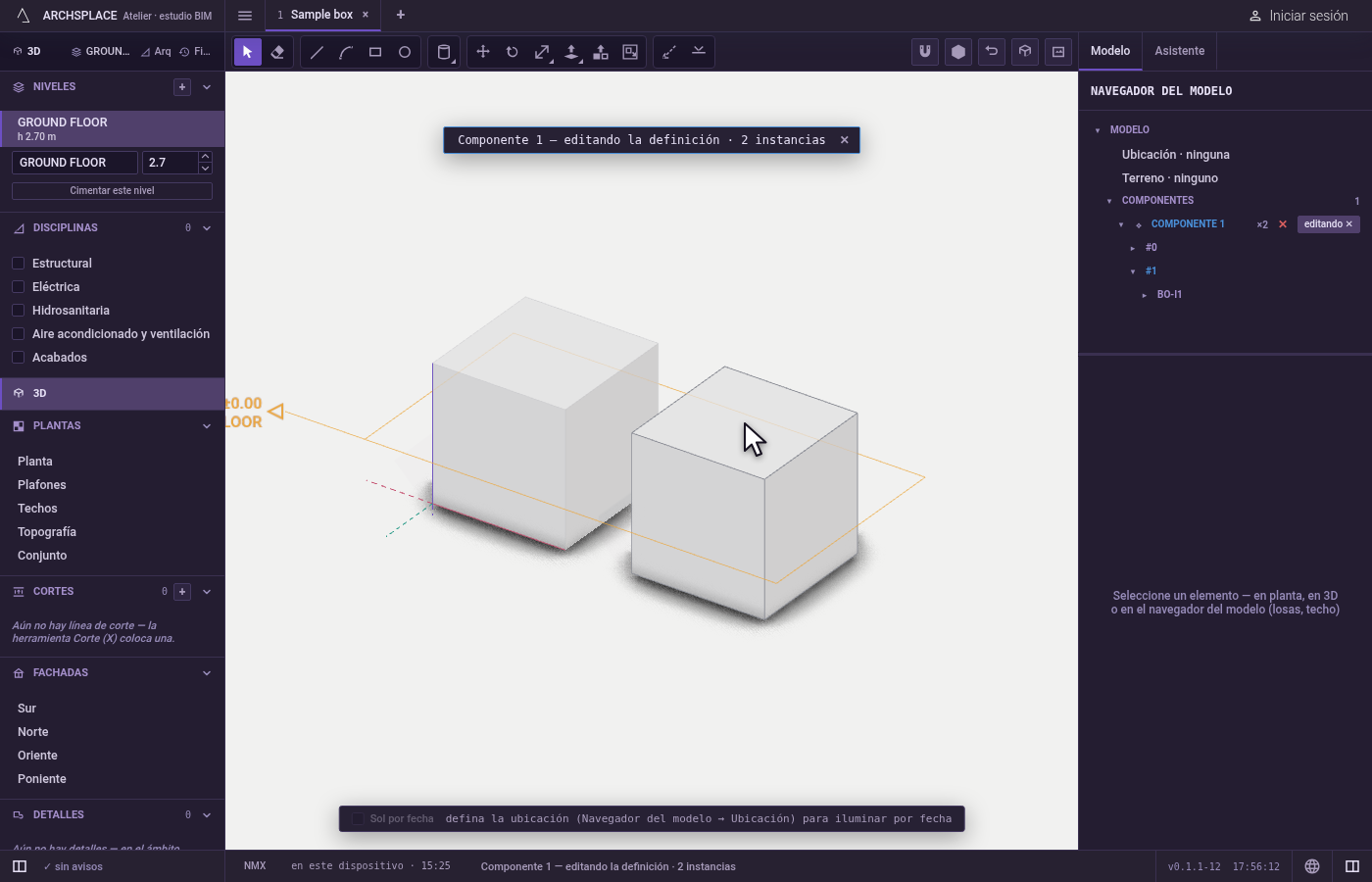Switch to the Asistente tab
This screenshot has width=1372, height=882.
(x=1179, y=51)
